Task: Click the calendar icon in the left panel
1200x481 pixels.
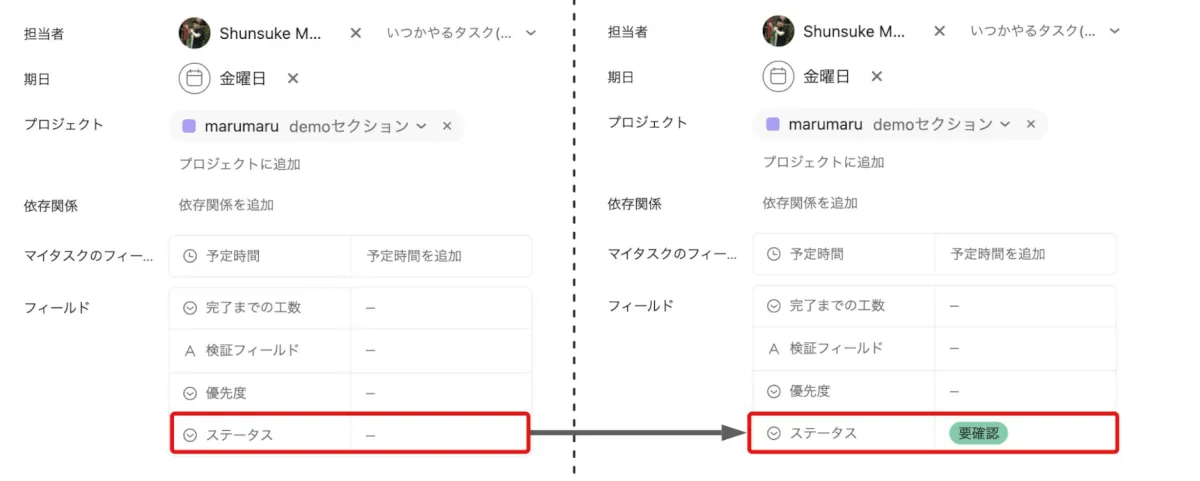Action: (x=194, y=78)
